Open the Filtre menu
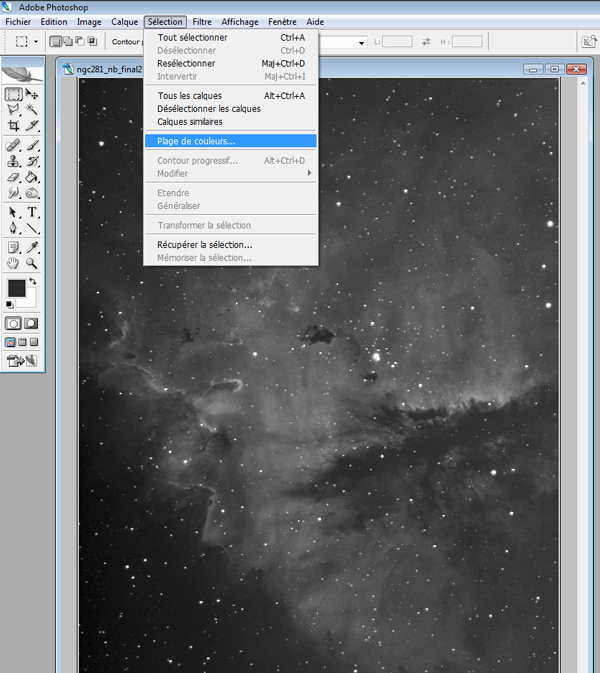Viewport: 600px width, 673px height. (x=202, y=22)
